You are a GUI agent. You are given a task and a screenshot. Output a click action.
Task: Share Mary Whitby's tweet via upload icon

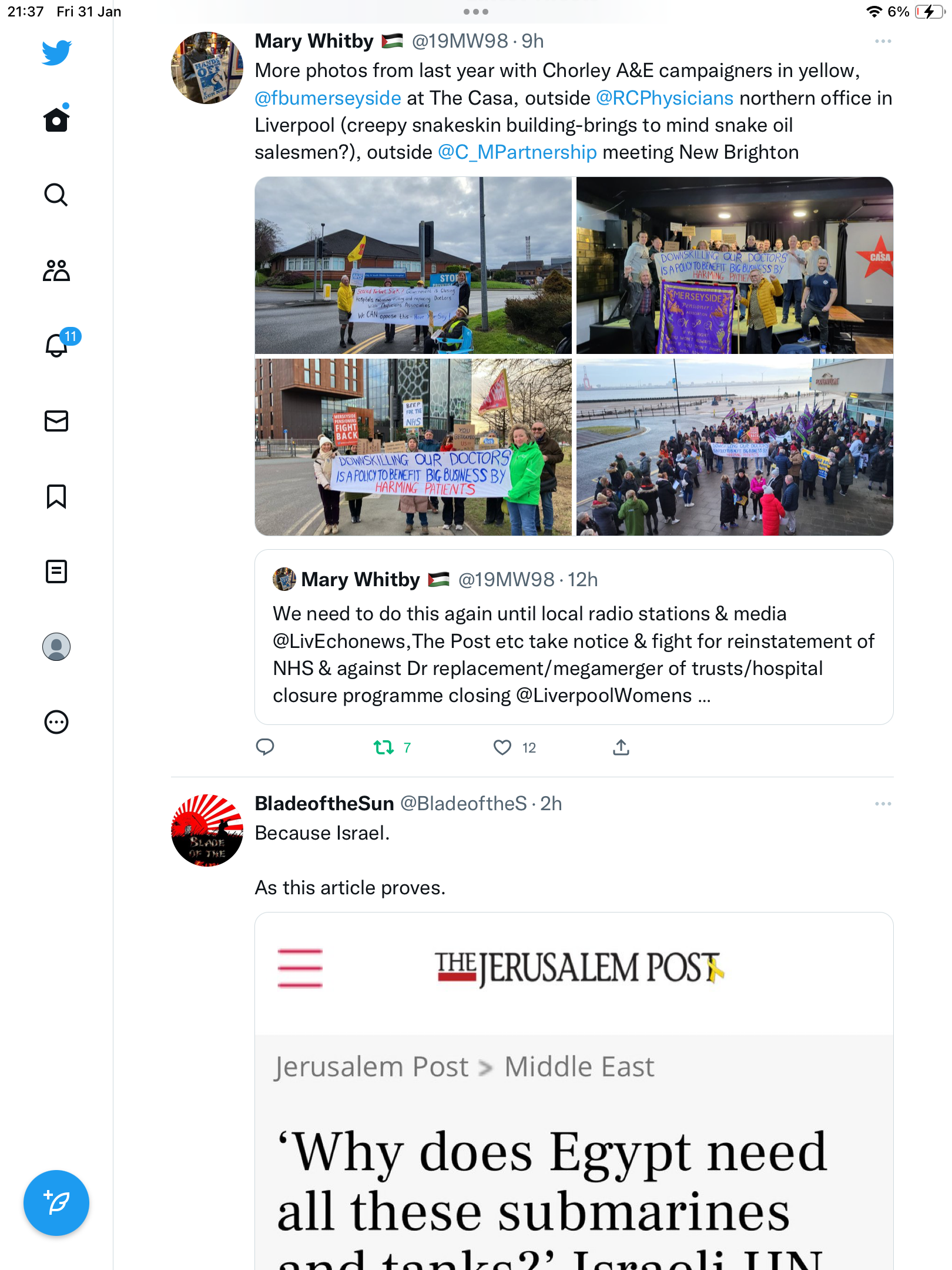click(x=621, y=747)
